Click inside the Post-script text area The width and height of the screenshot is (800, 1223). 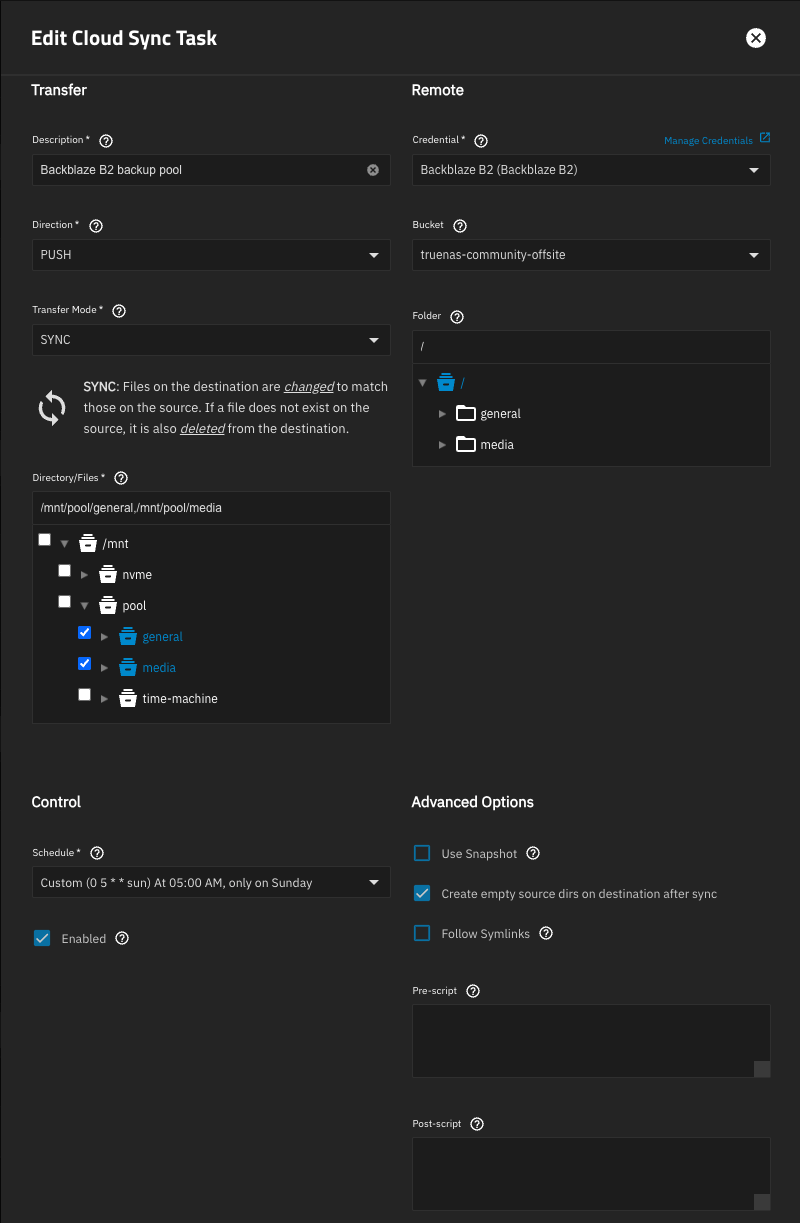[x=590, y=1173]
